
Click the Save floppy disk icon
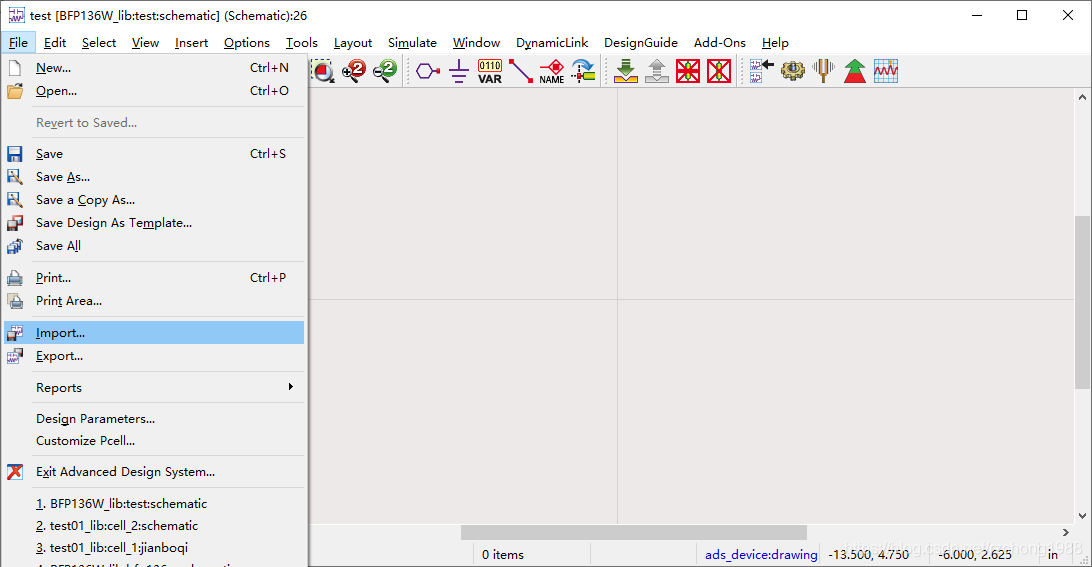click(15, 154)
